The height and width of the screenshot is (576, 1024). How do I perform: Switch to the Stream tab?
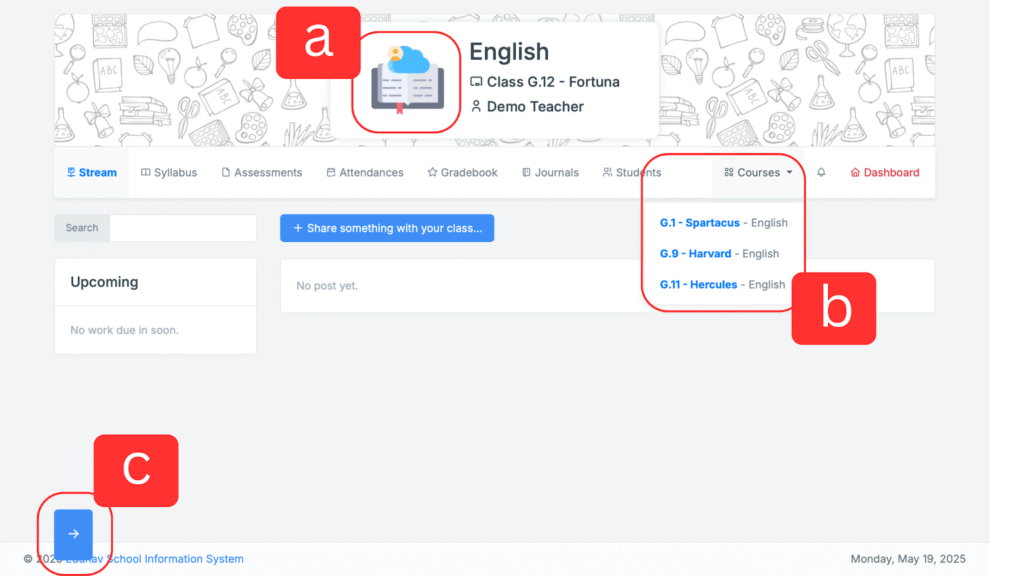[x=91, y=172]
